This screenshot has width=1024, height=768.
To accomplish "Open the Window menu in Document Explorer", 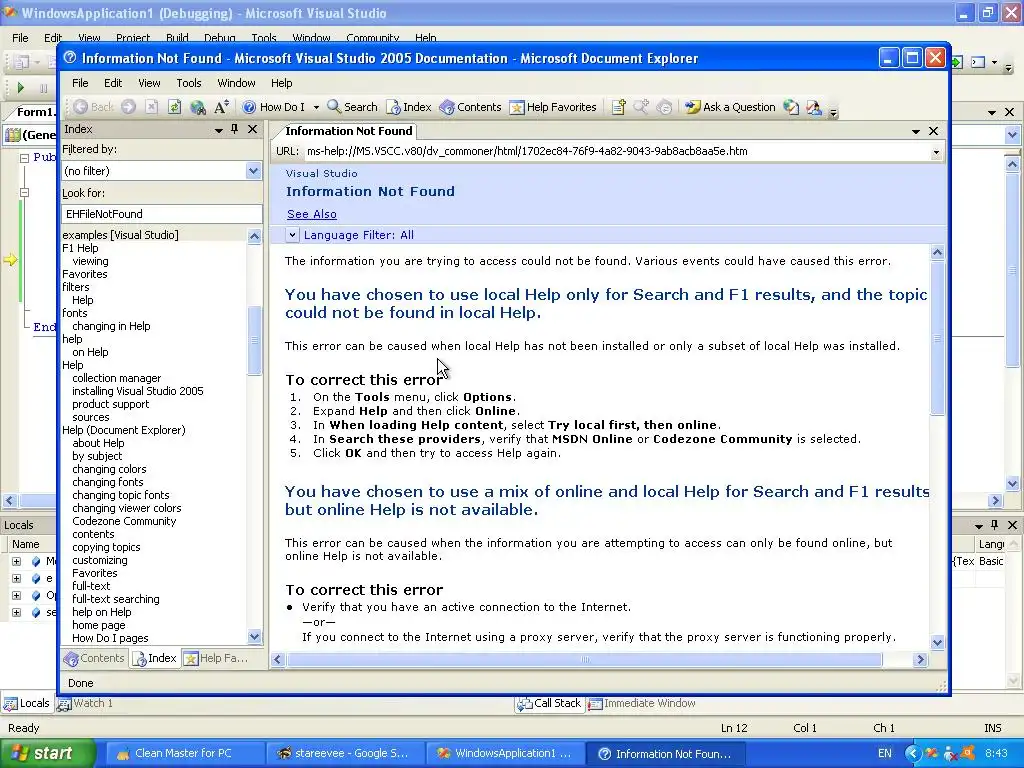I will coord(236,83).
